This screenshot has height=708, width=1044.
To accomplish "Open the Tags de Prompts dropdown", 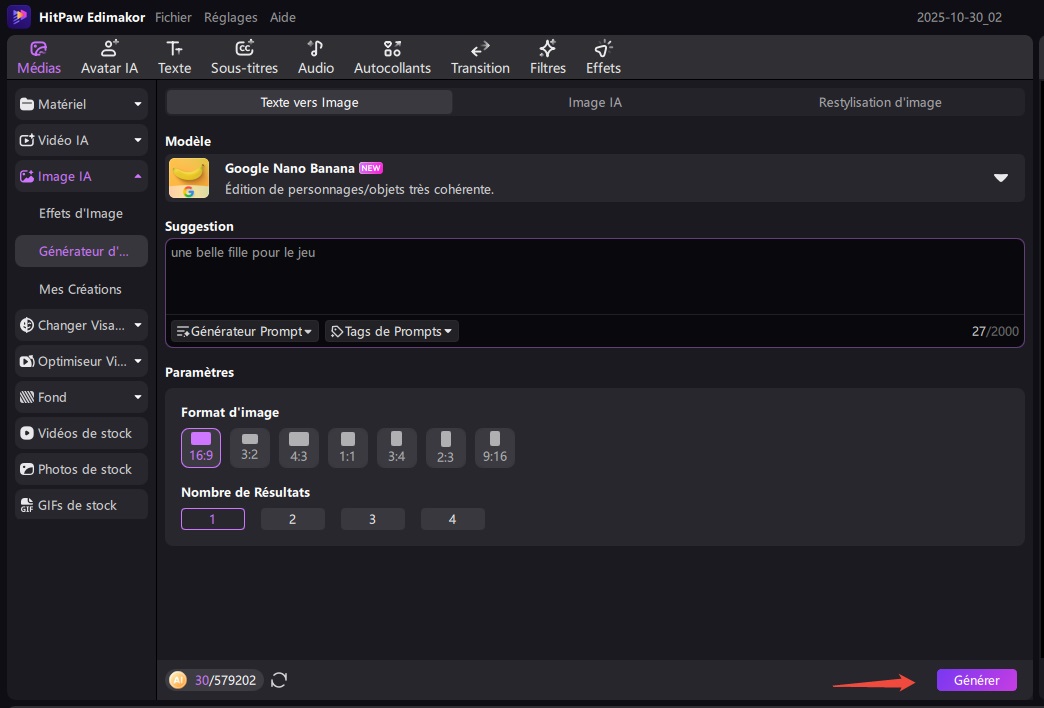I will click(x=391, y=331).
